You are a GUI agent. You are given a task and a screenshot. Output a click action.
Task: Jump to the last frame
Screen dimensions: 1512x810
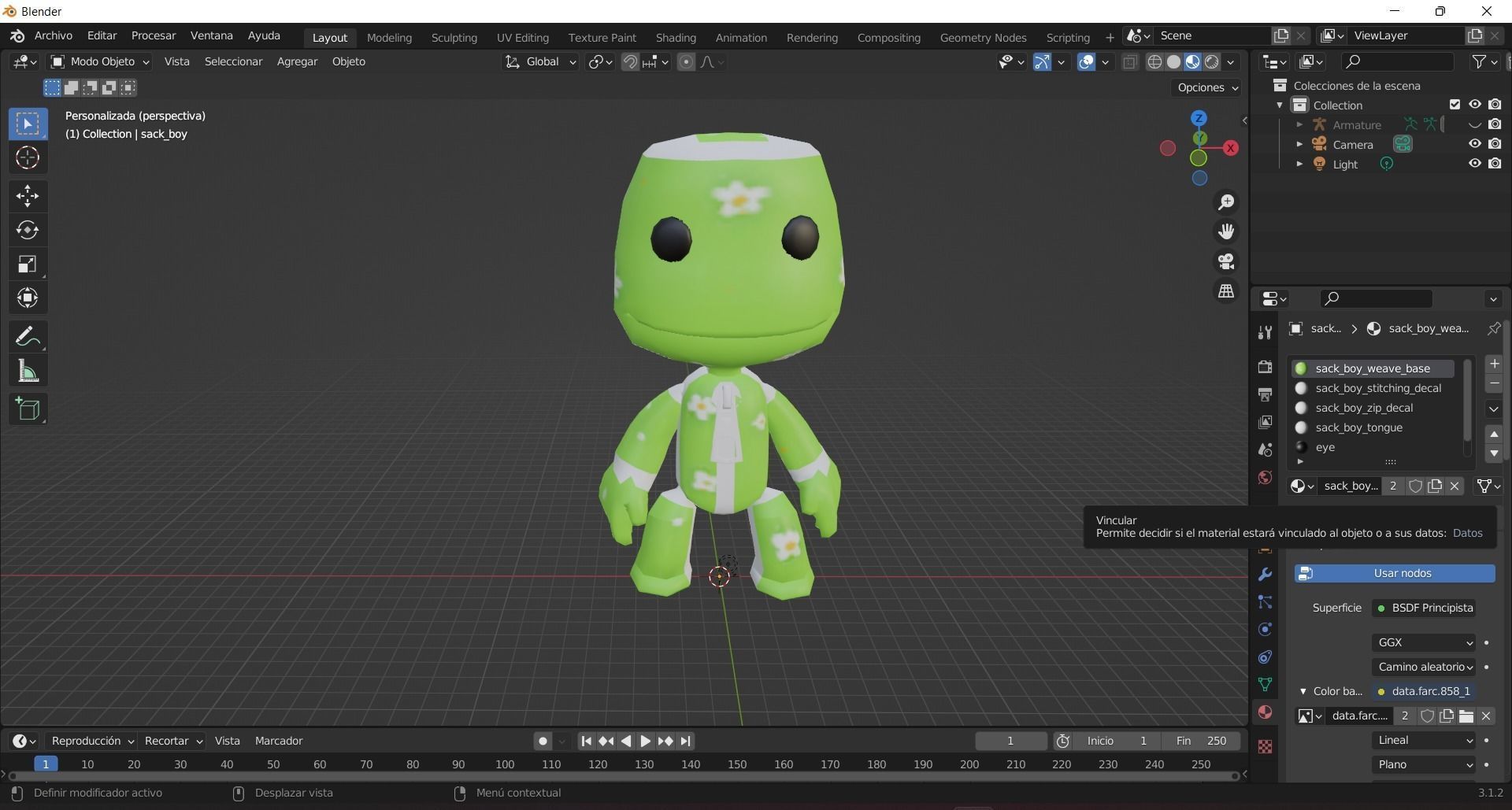[x=685, y=741]
